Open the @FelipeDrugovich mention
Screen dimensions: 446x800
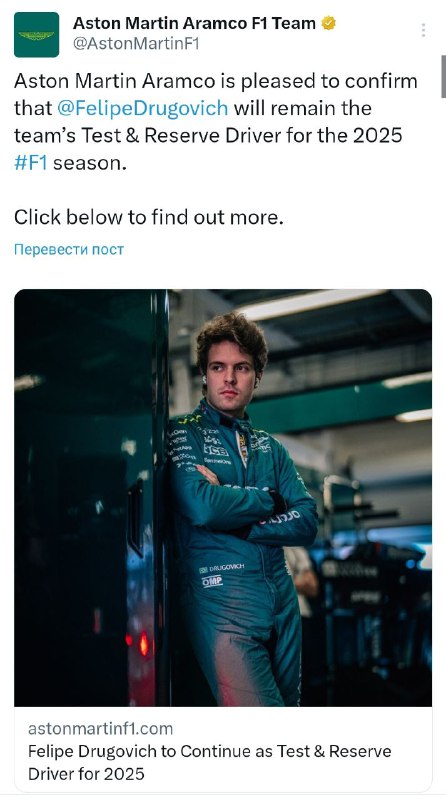click(142, 108)
